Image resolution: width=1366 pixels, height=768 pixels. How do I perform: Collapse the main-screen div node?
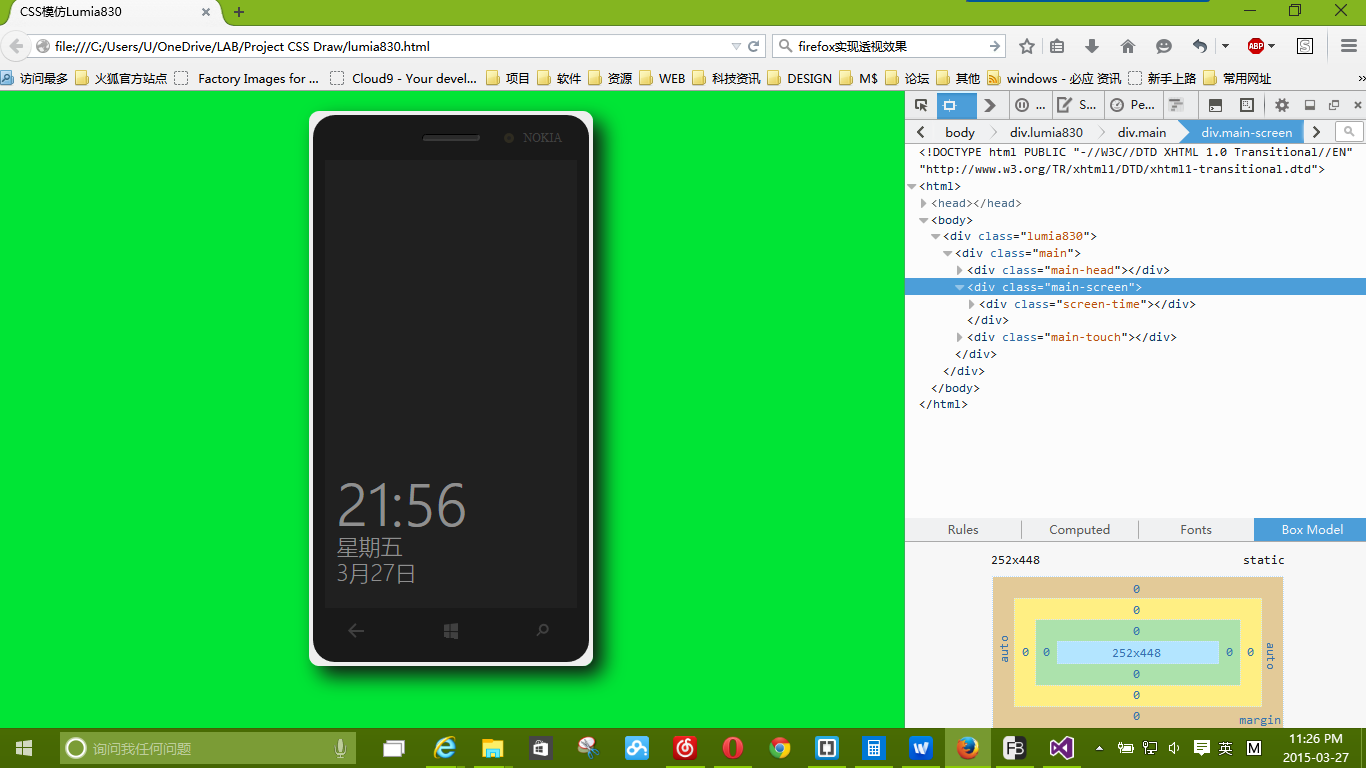960,287
